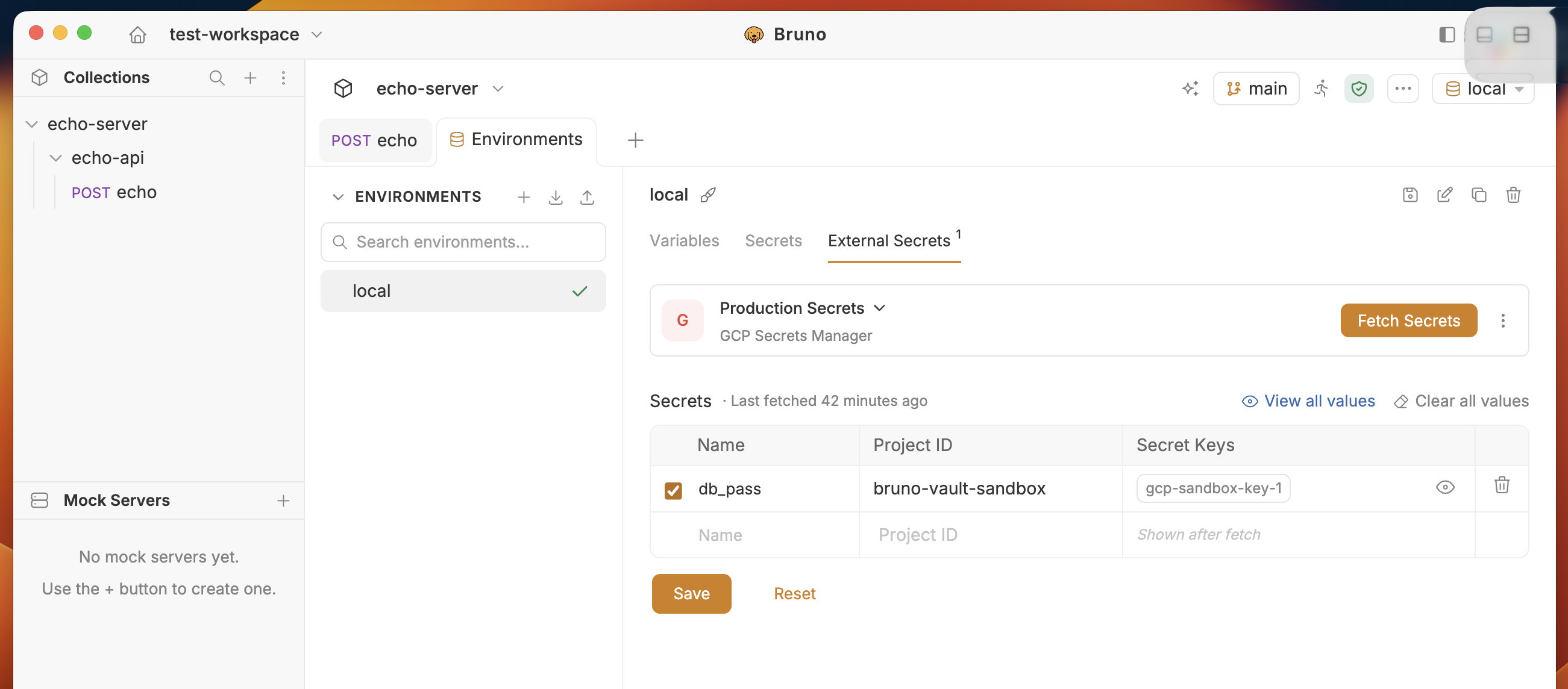Collapse the ENVIRONMENTS section

click(x=339, y=197)
